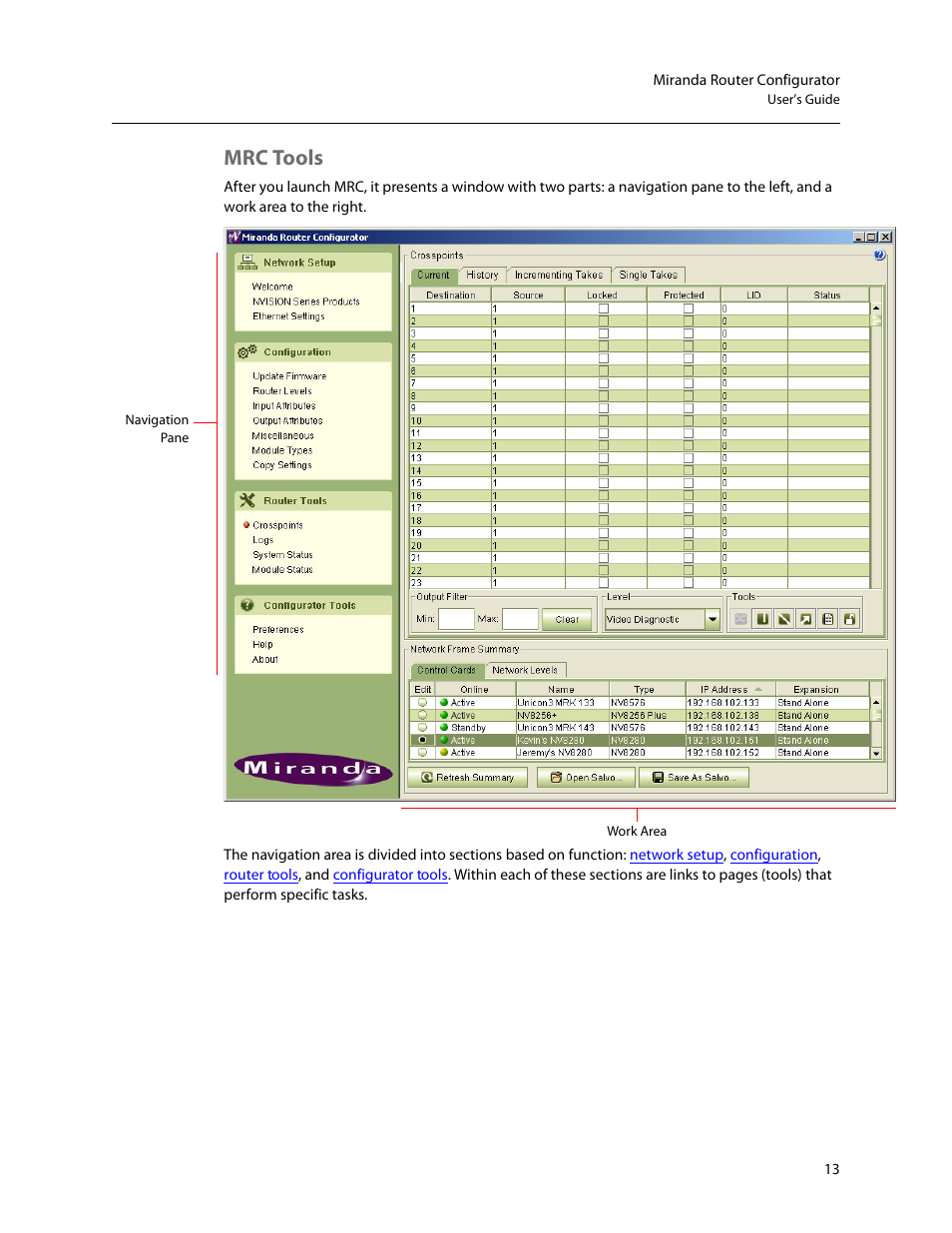Click the Destination column header
Viewport: 952px width, 1233px height.
coord(451,296)
